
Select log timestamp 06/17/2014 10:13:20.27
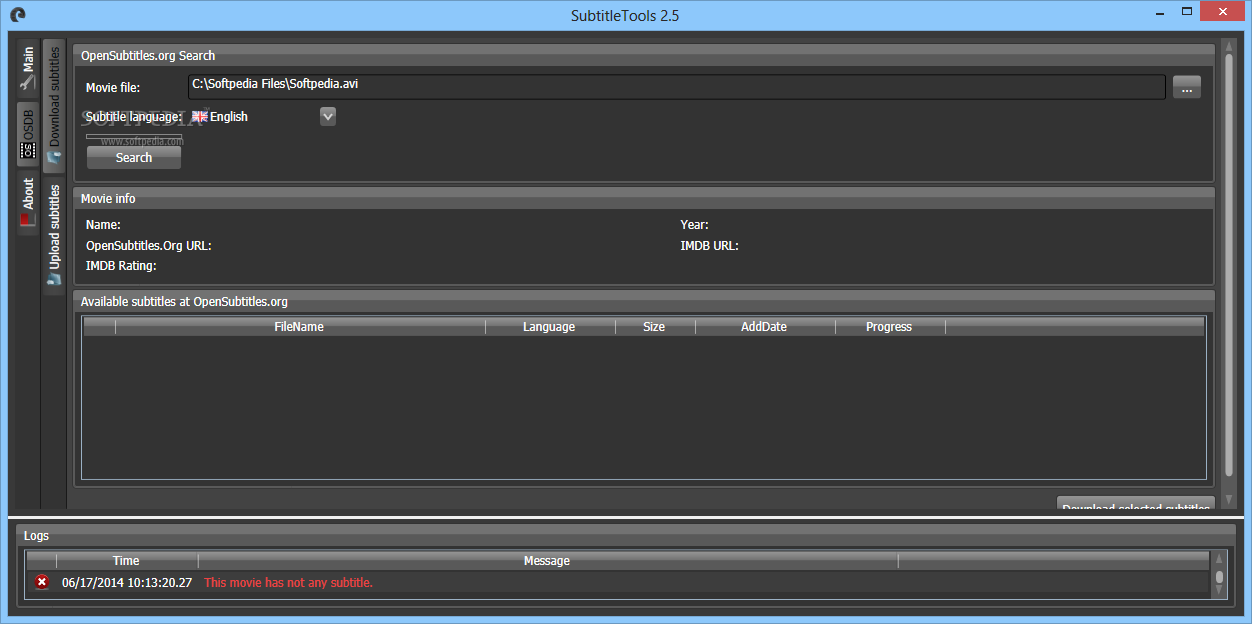tap(127, 583)
